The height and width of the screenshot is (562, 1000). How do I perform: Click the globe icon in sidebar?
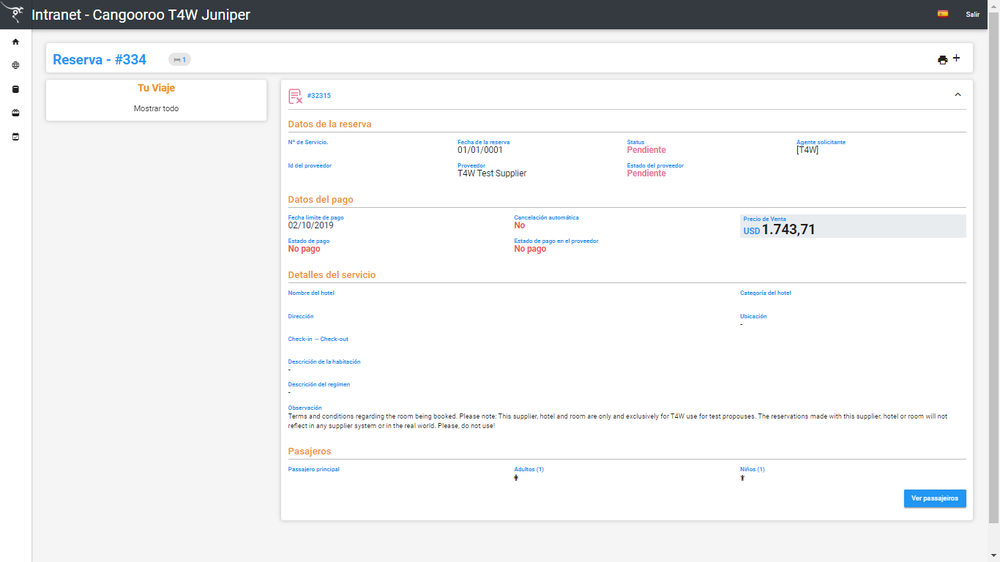16,65
